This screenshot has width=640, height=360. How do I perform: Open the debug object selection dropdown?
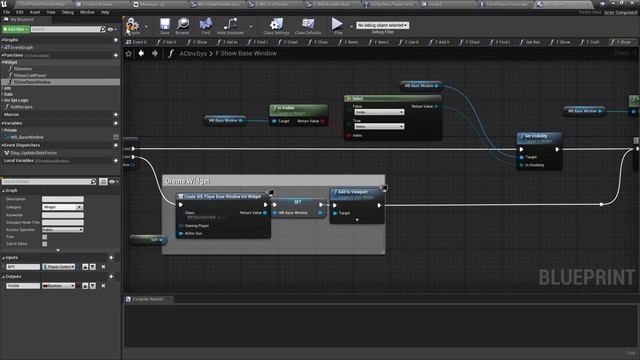click(x=382, y=25)
